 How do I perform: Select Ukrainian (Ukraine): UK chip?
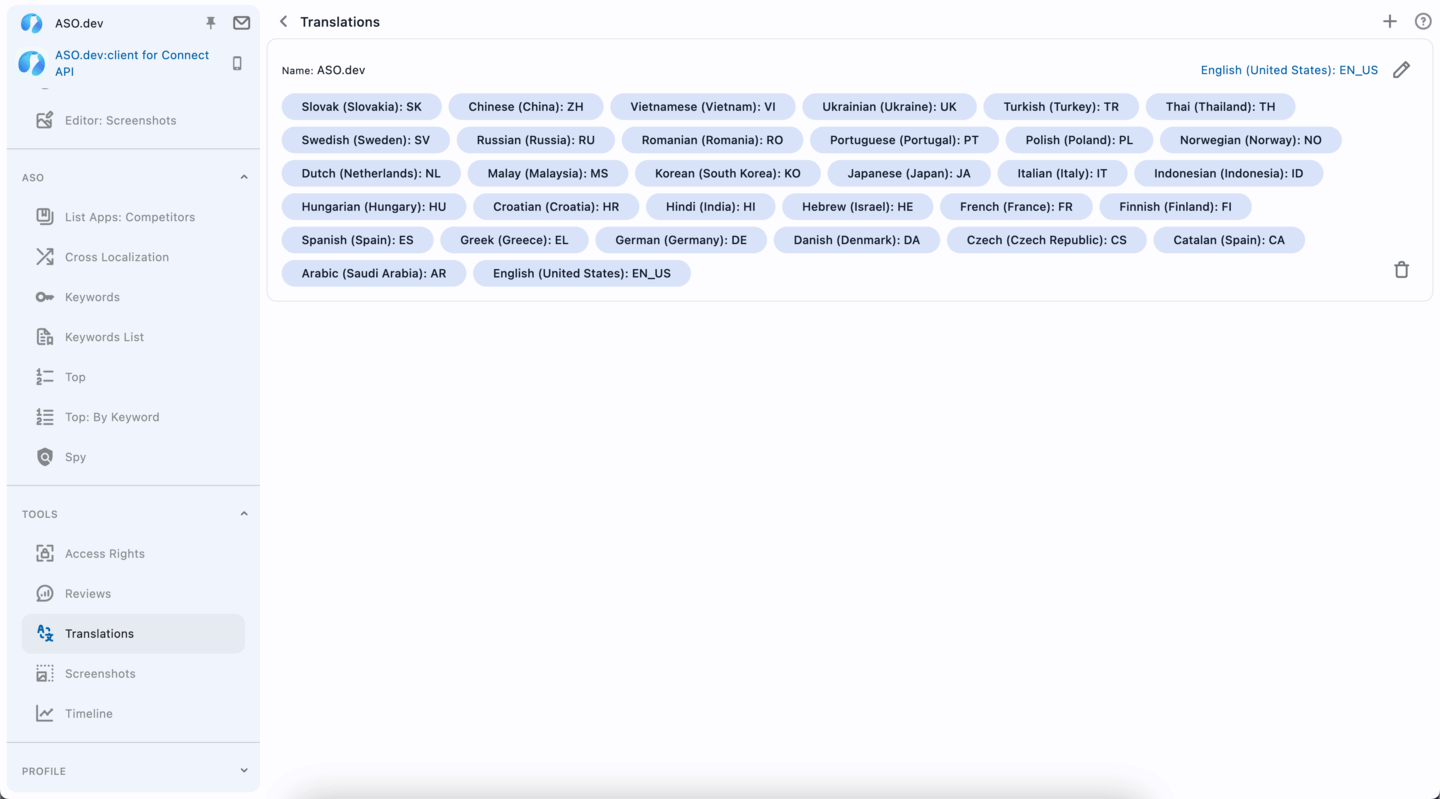coord(889,106)
